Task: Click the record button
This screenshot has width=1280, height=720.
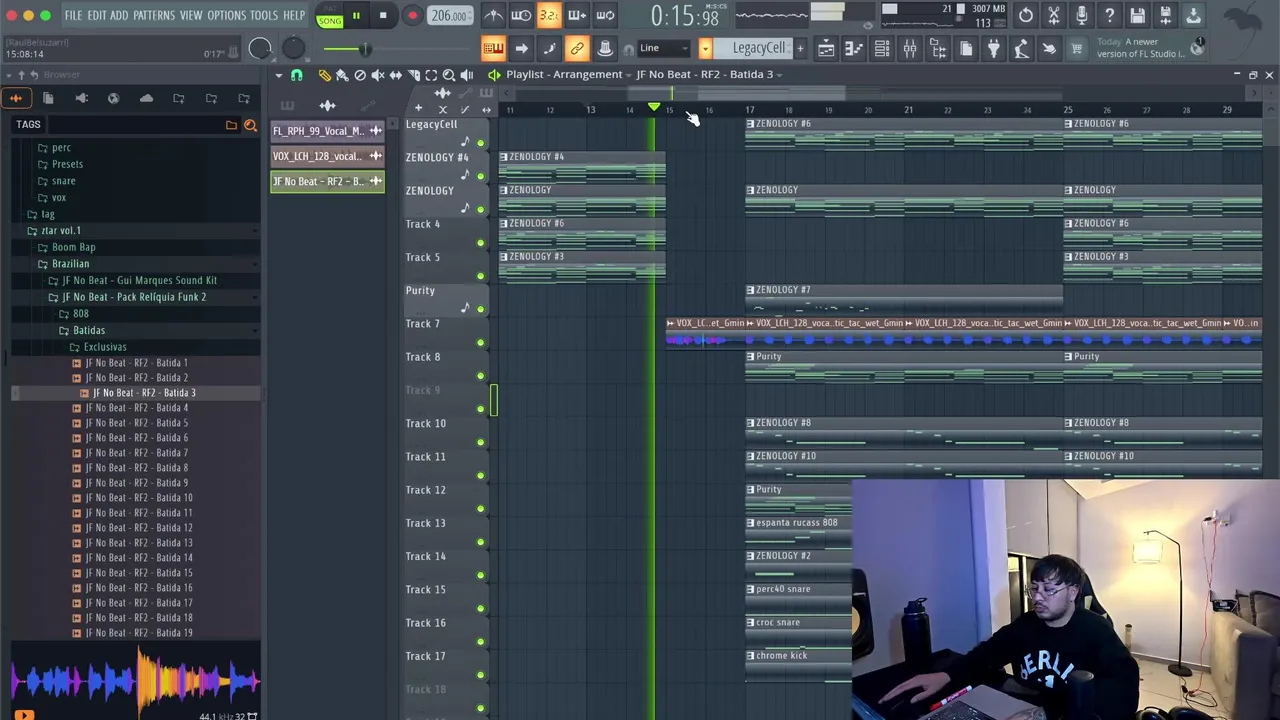Action: pyautogui.click(x=412, y=16)
